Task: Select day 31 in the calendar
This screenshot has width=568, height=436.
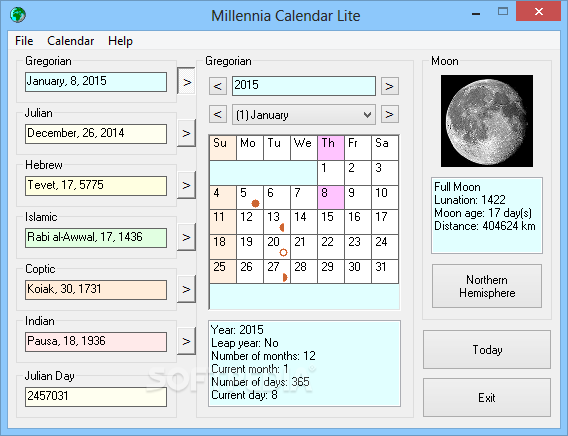Action: pyautogui.click(x=385, y=271)
